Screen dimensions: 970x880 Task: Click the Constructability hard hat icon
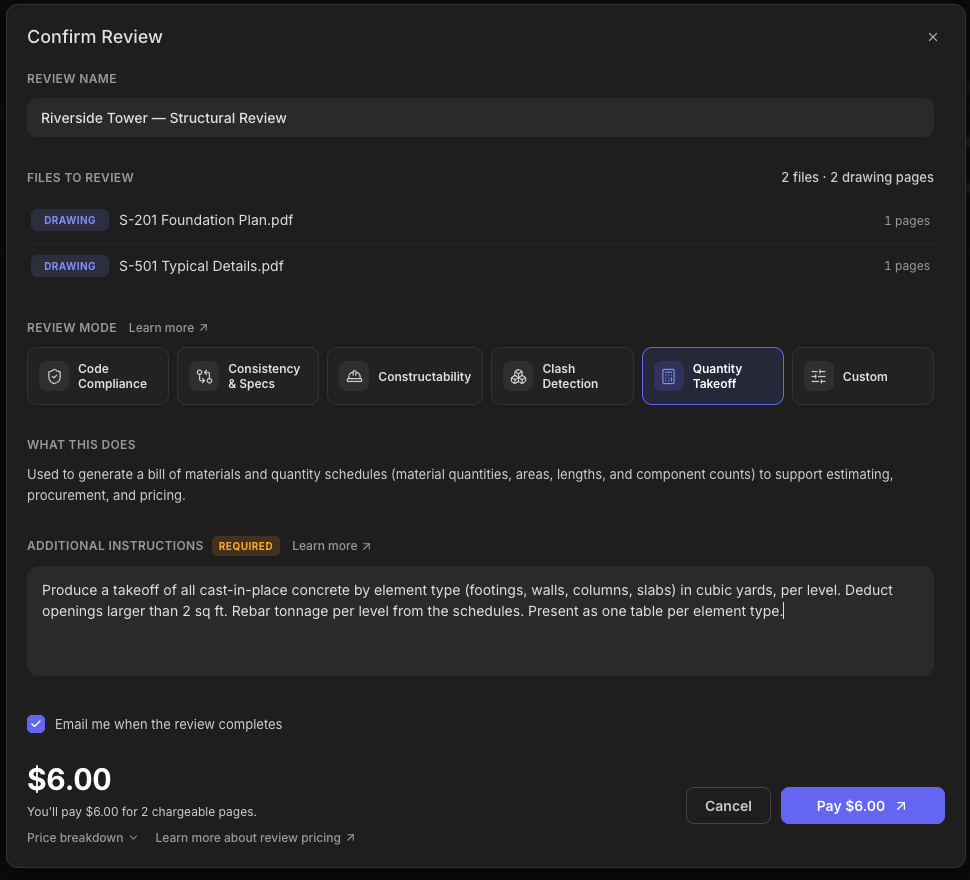pyautogui.click(x=354, y=376)
